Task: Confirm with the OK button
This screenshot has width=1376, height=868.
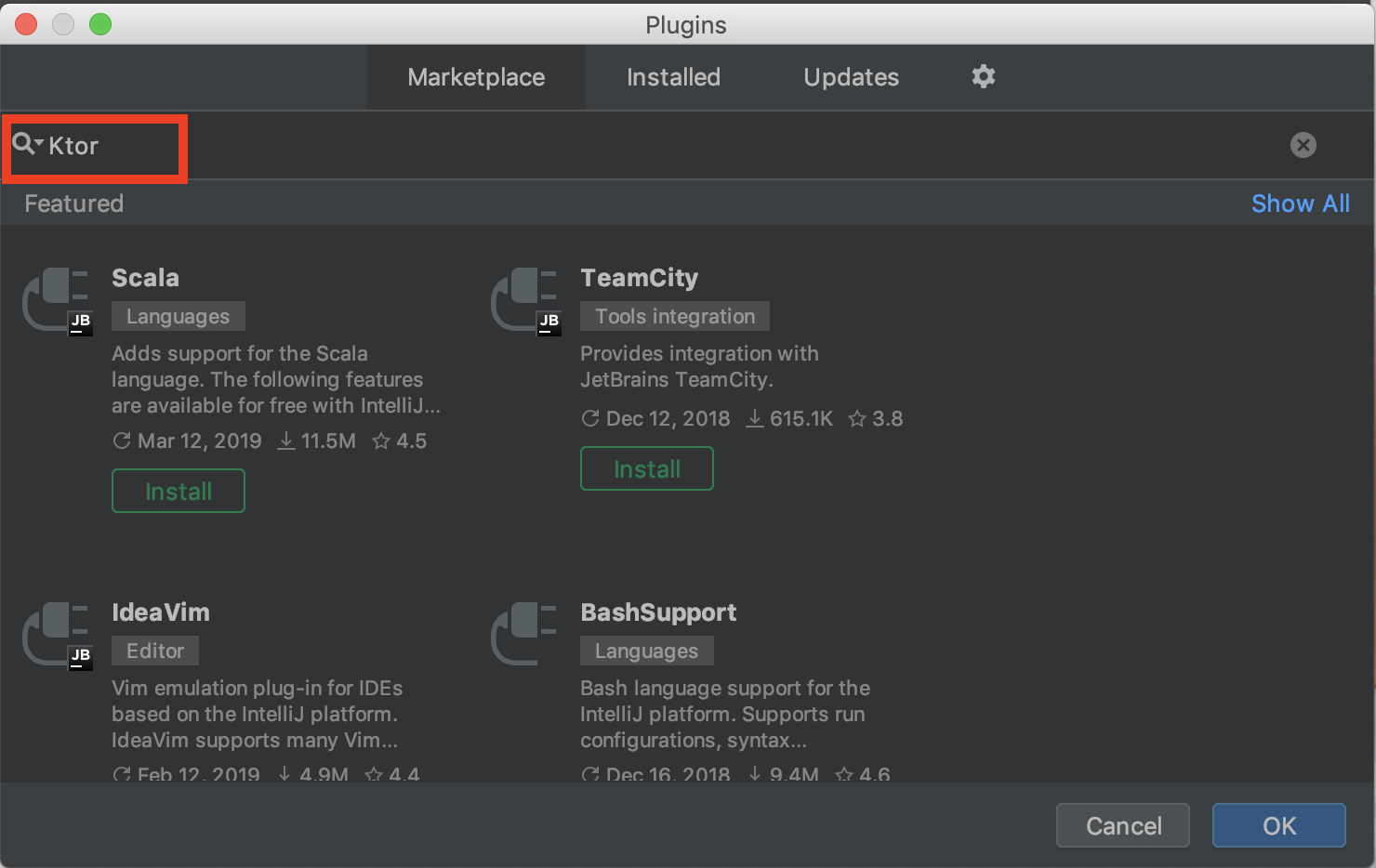Action: point(1278,825)
